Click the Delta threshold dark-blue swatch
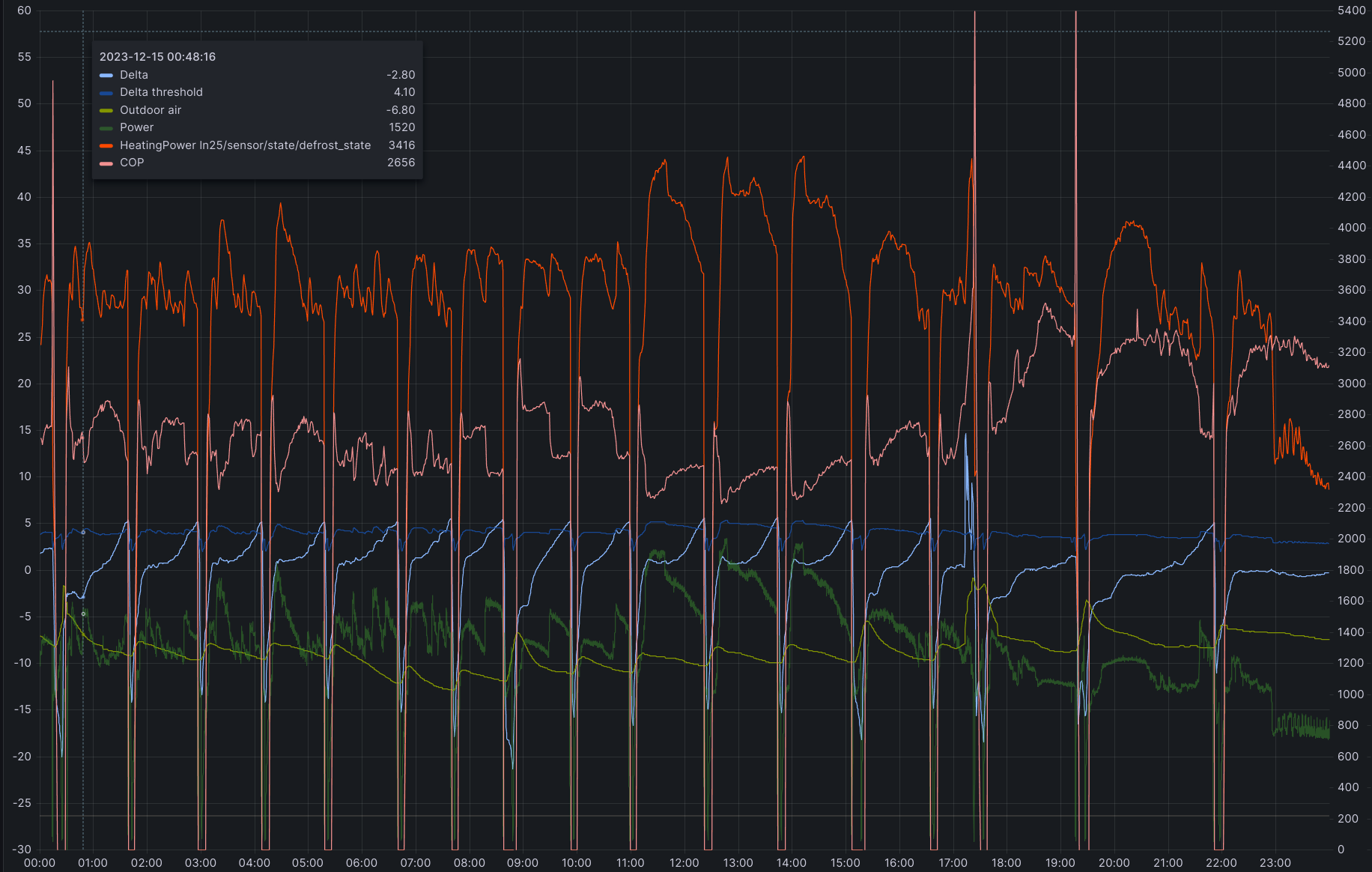The width and height of the screenshot is (1372, 872). pyautogui.click(x=106, y=93)
